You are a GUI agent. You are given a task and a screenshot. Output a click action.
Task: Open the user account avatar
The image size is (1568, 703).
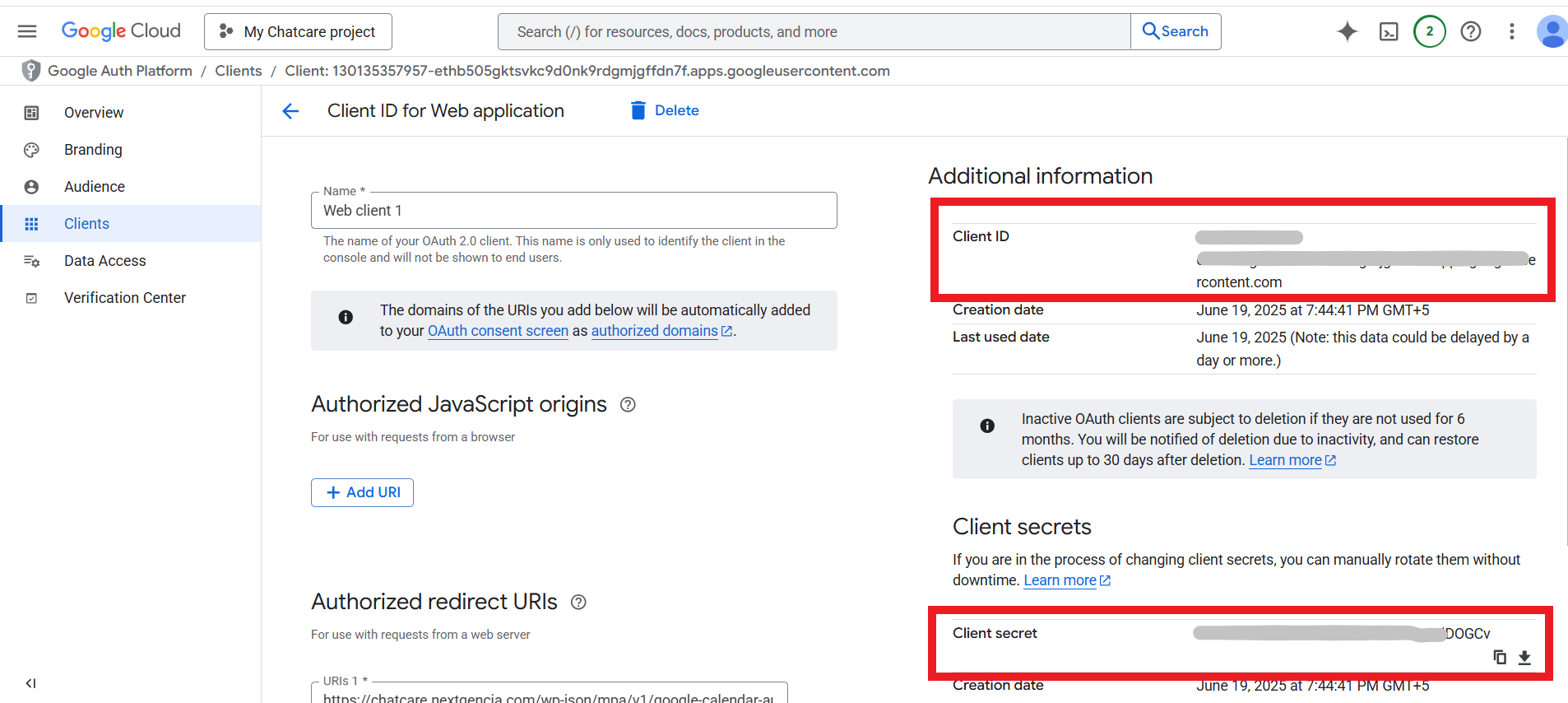point(1552,31)
